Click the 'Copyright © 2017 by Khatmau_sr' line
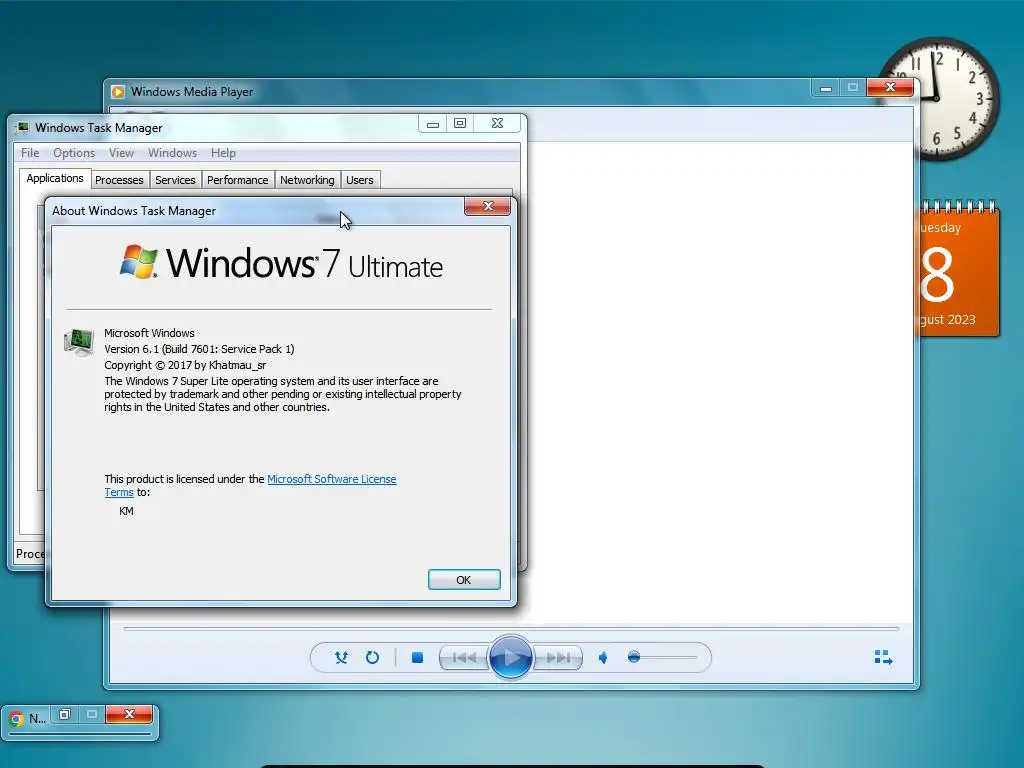This screenshot has width=1024, height=768. (185, 365)
